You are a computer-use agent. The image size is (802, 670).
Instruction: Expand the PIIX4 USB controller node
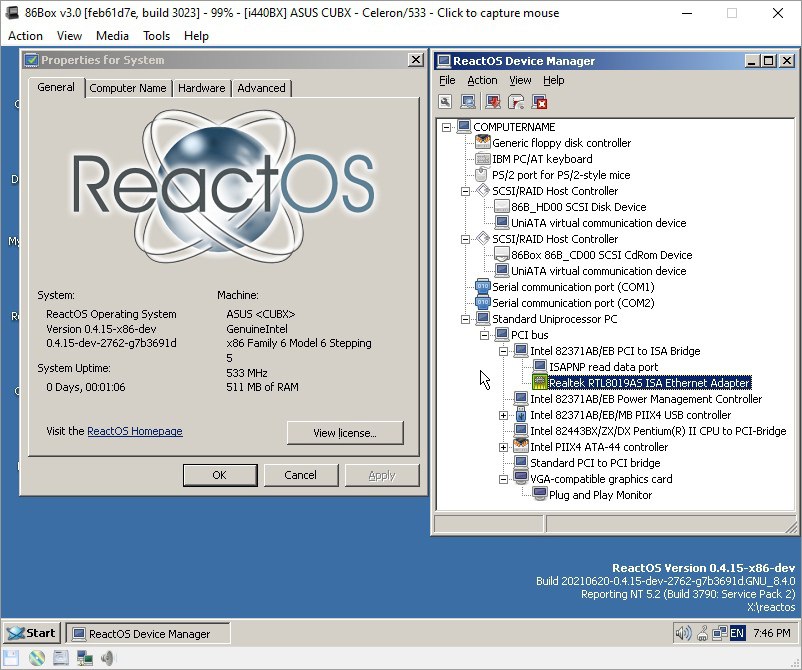click(503, 415)
